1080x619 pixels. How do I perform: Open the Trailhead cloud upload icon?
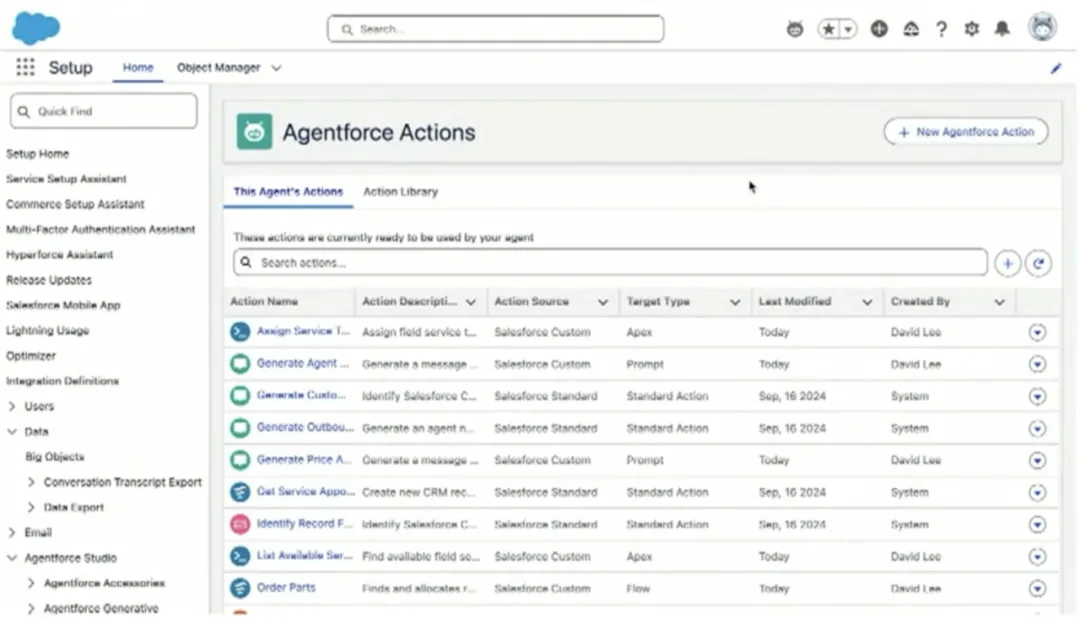point(910,29)
